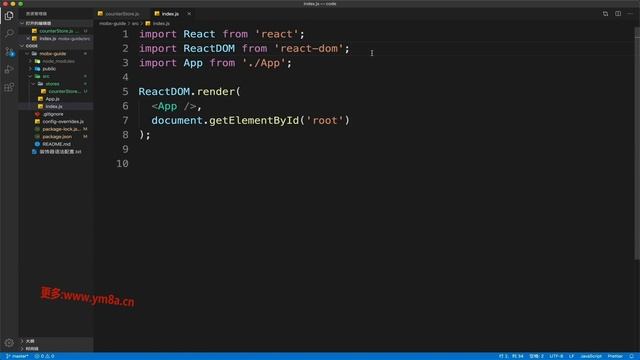Open package.json file

point(57,137)
